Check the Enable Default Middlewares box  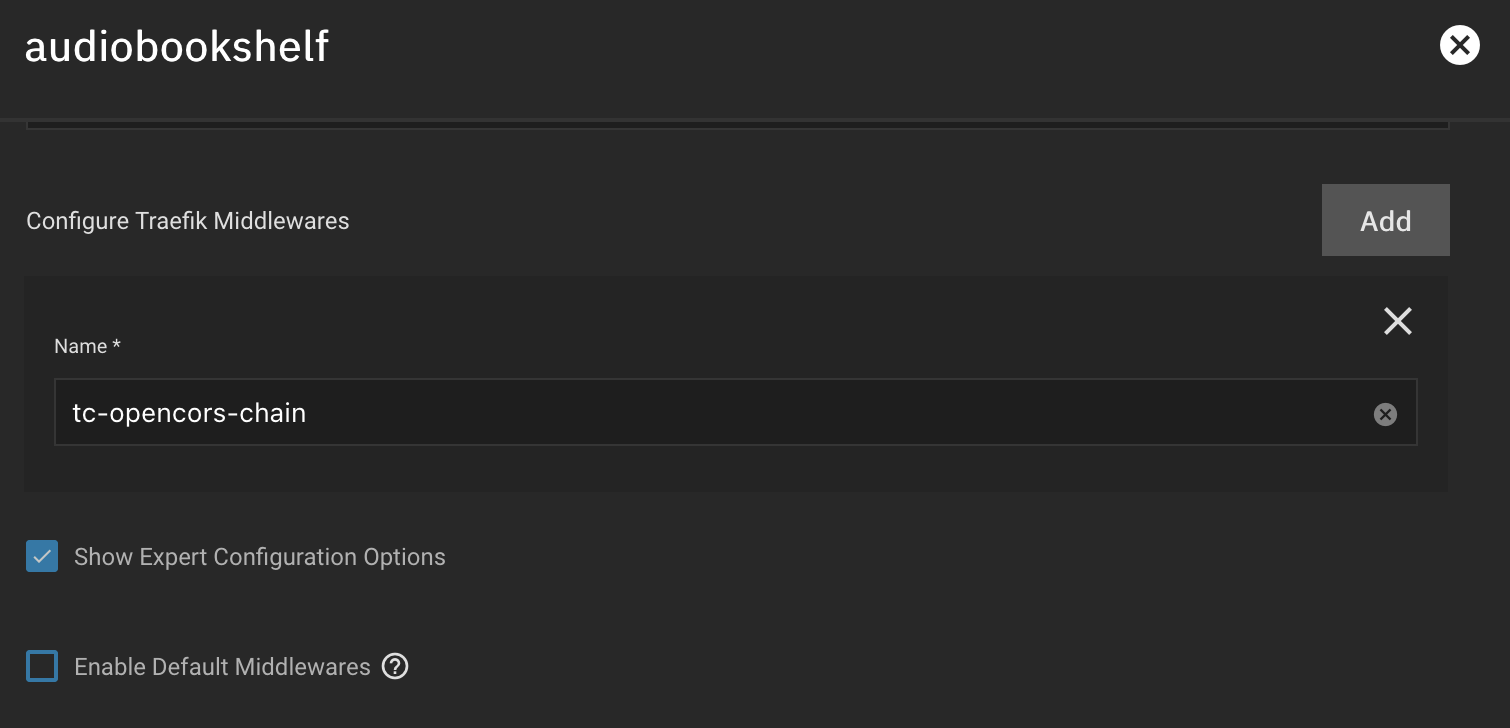click(42, 666)
